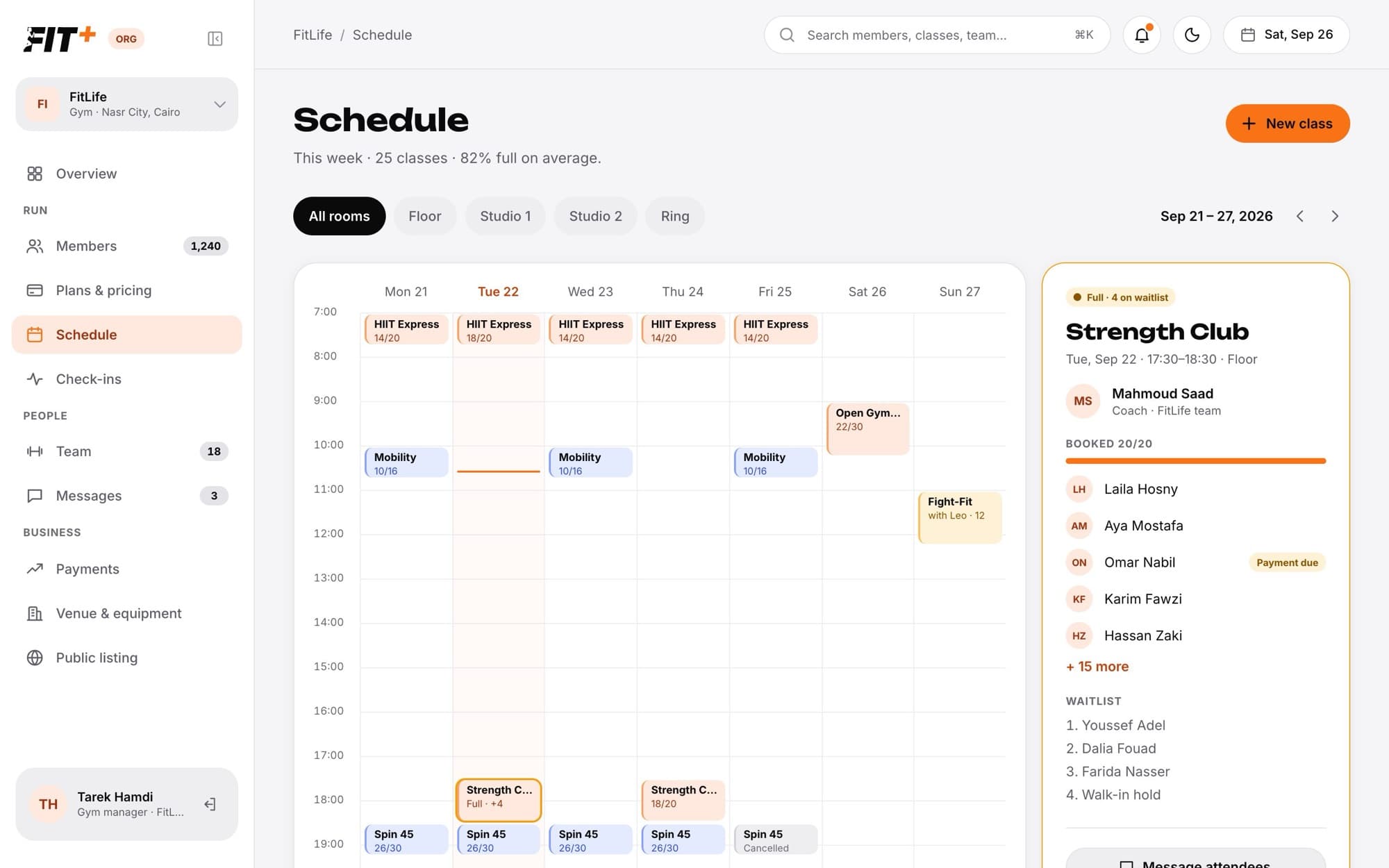Click TH user avatar
Screen dimensions: 1389x868
48,804
